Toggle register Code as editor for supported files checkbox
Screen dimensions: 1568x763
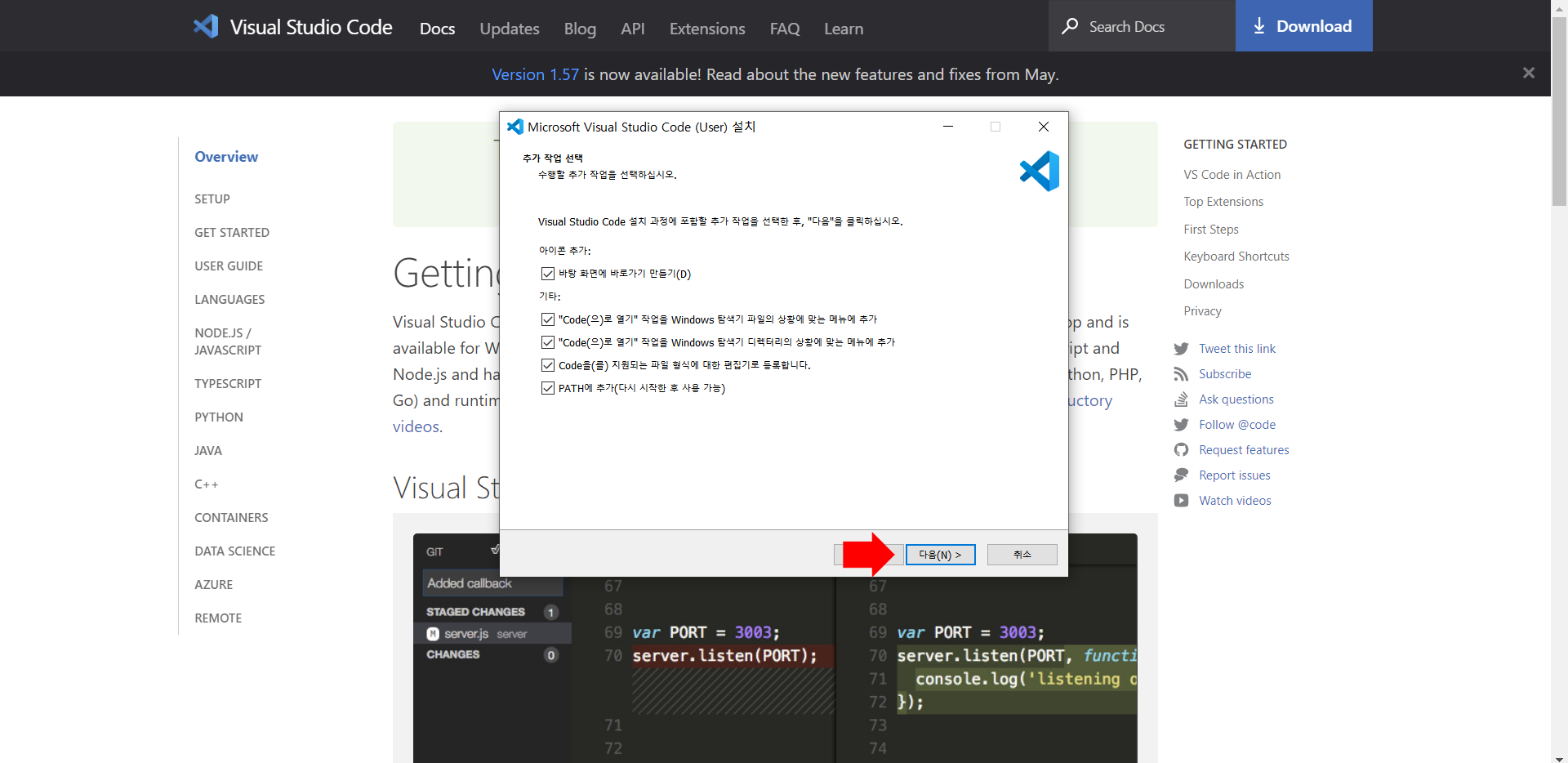[x=548, y=365]
